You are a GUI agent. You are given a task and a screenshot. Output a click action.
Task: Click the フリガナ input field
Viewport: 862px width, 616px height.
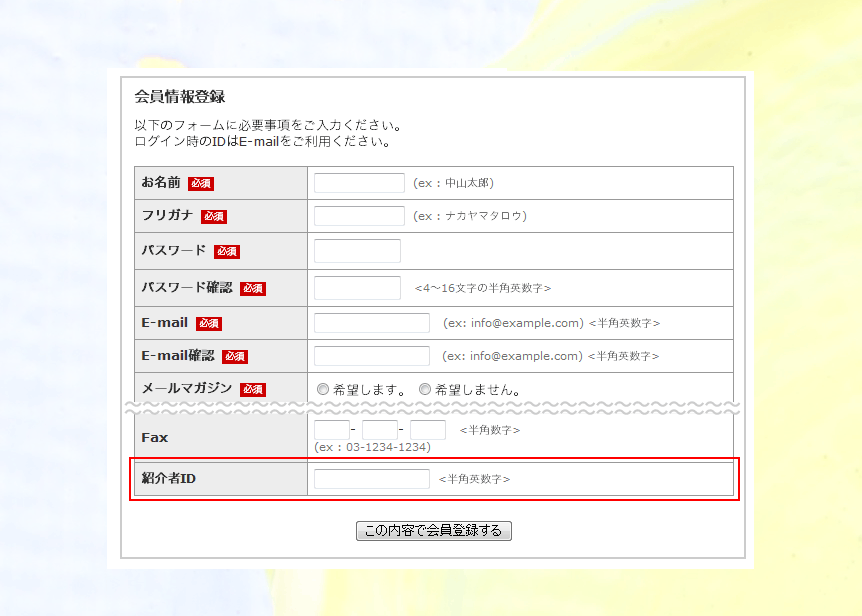coord(359,216)
